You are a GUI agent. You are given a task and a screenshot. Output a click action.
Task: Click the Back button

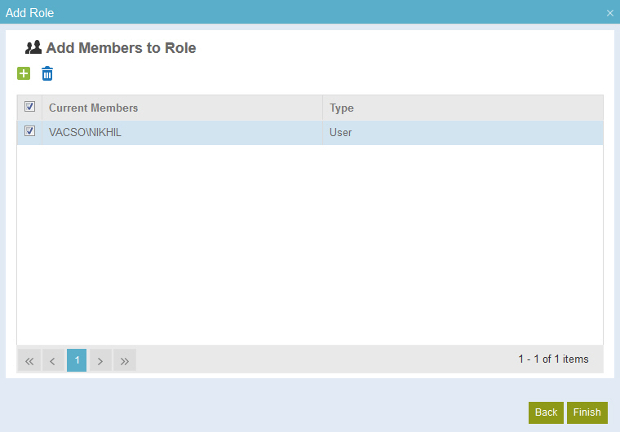pyautogui.click(x=546, y=413)
